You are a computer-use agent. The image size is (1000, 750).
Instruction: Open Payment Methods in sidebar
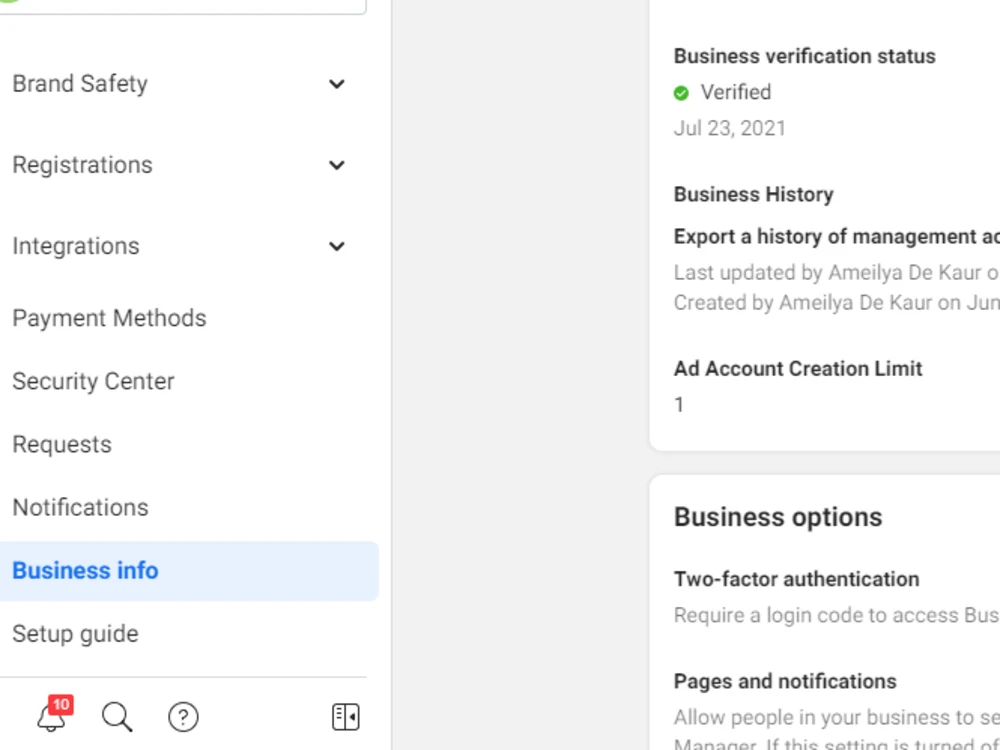pyautogui.click(x=109, y=318)
